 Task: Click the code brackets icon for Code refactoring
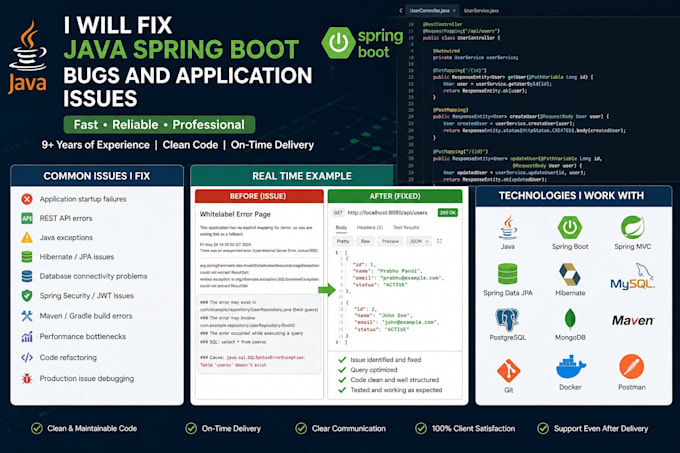point(27,358)
